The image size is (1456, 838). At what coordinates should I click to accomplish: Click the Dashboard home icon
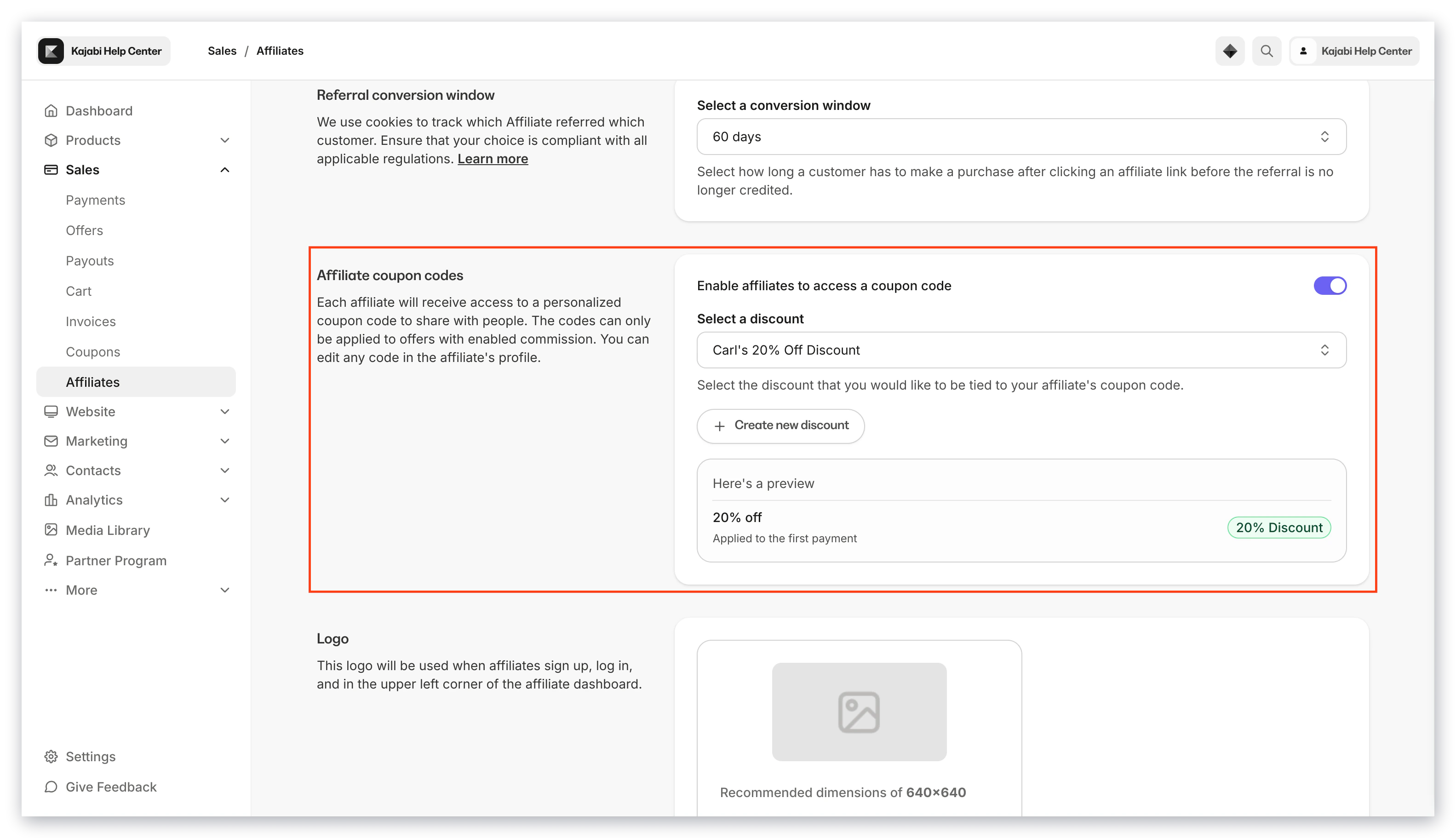(x=51, y=110)
